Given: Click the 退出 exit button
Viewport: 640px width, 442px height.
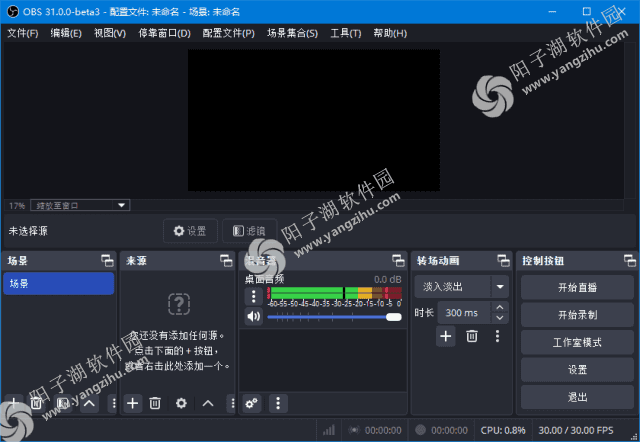Looking at the screenshot, I should pyautogui.click(x=577, y=397).
